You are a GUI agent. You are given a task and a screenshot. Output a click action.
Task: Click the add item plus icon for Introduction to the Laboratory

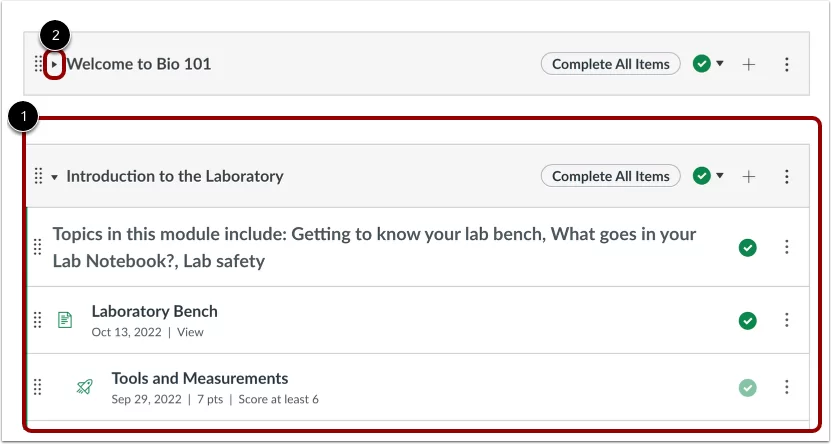[x=748, y=176]
